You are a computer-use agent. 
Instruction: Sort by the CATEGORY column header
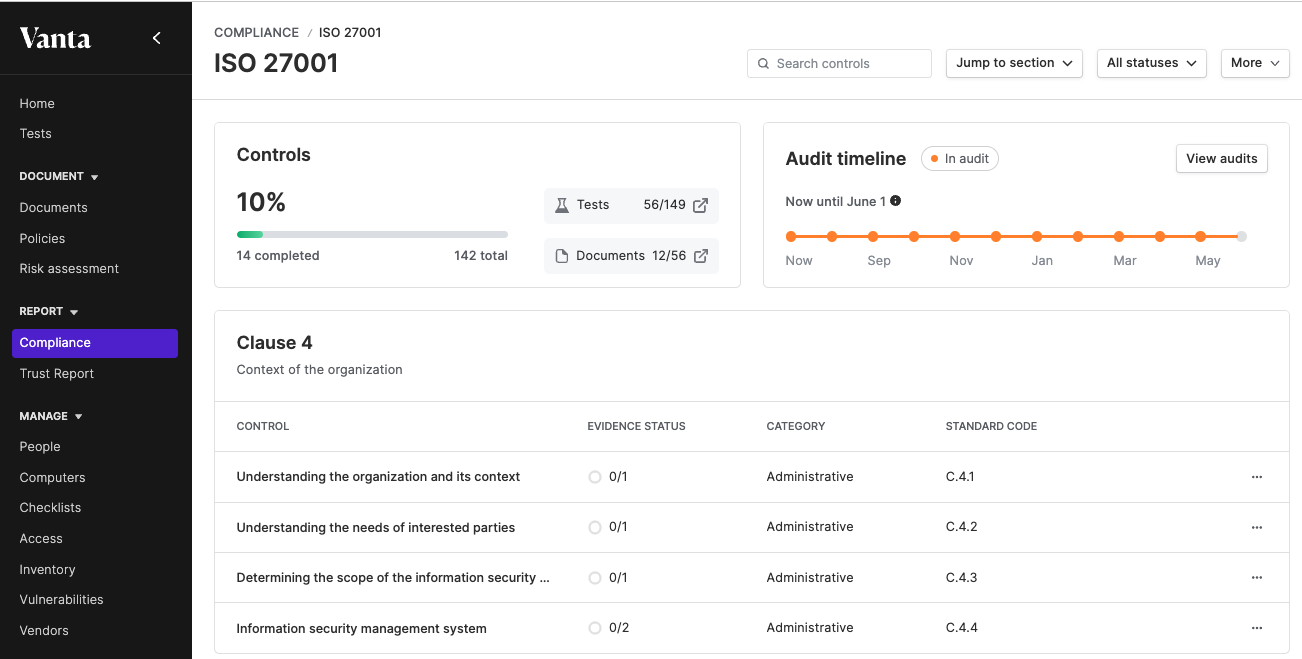coord(796,426)
